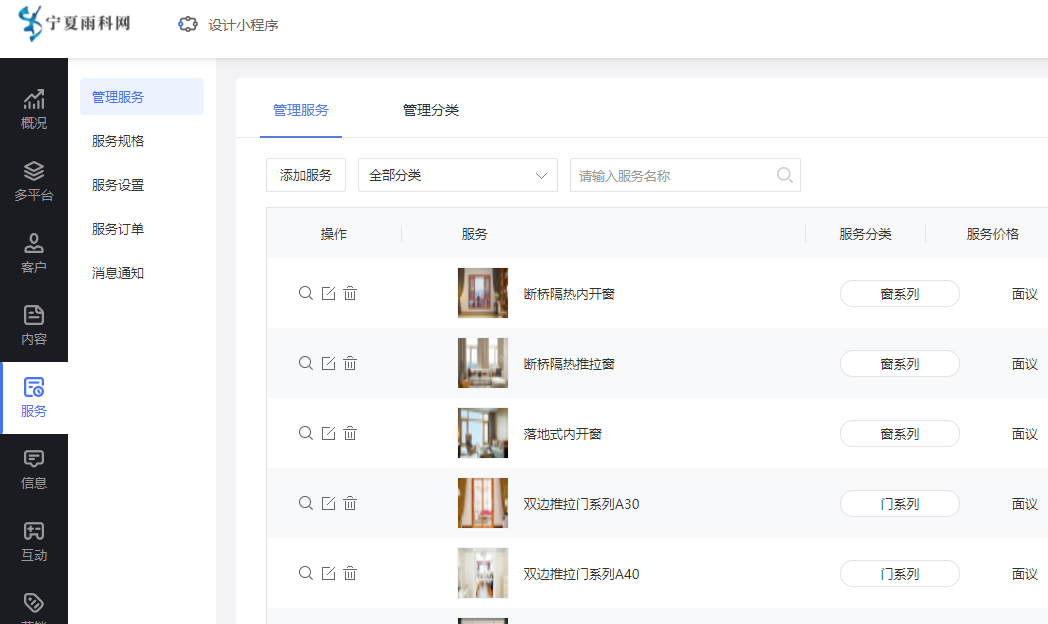Click 窗系列 tag for 断桥隔热推拉窗
Screen dimensions: 1048x624
[900, 364]
